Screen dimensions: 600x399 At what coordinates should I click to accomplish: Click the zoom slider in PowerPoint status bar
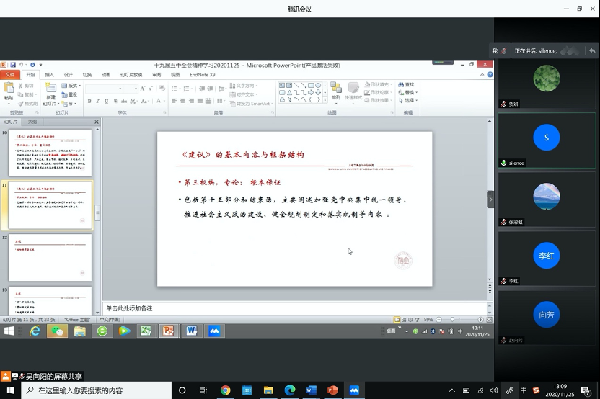click(x=452, y=319)
